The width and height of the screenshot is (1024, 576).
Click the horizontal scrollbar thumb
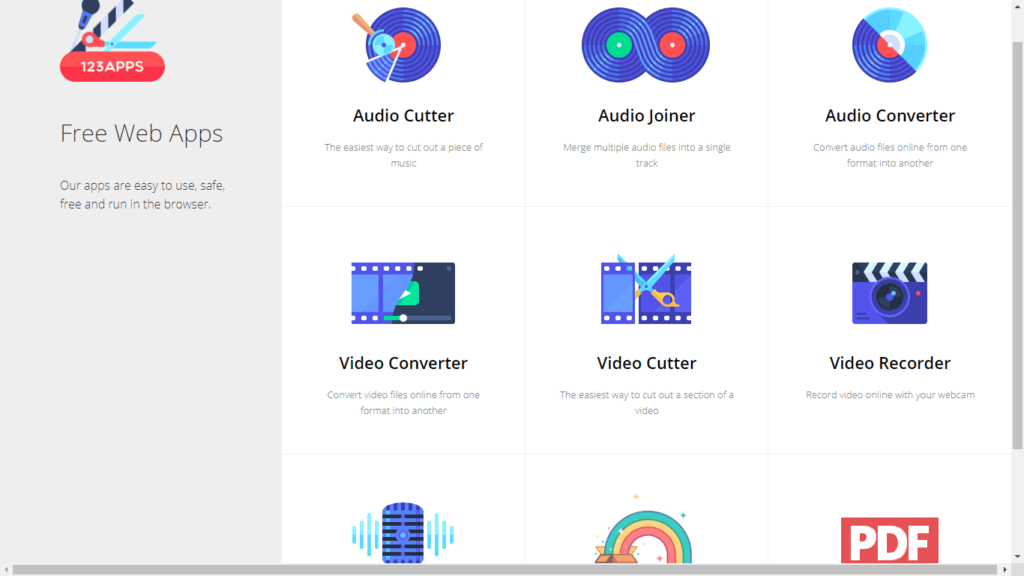(x=505, y=570)
